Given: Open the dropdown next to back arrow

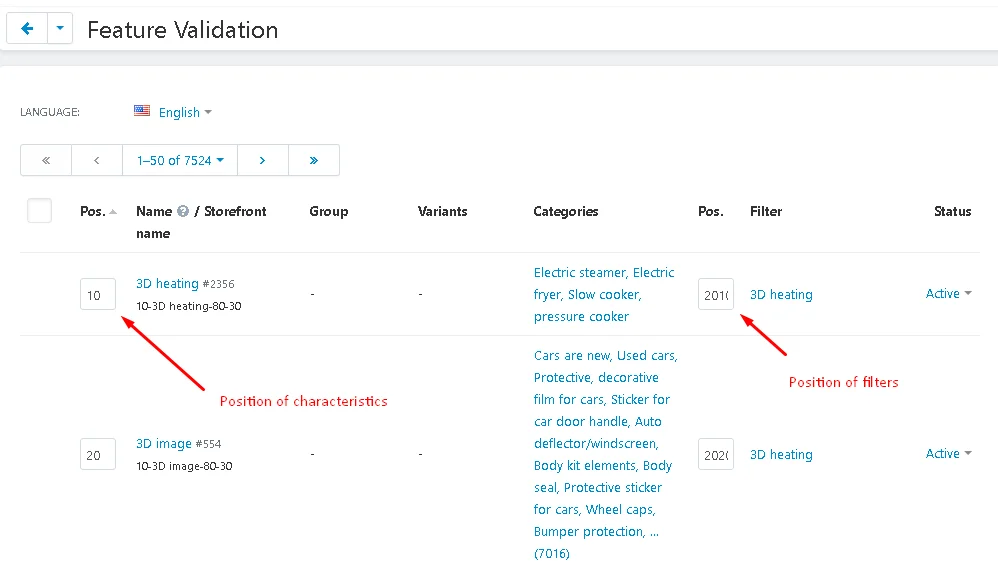Looking at the screenshot, I should click(x=59, y=29).
